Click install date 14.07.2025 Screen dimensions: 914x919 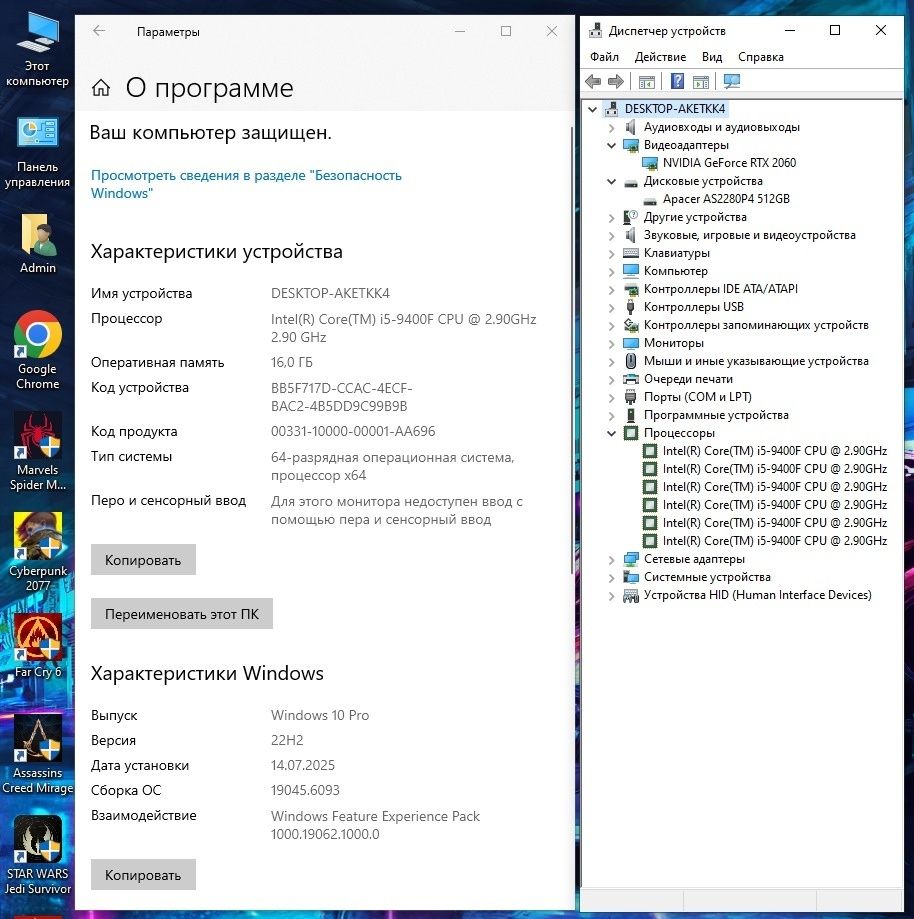click(x=303, y=765)
